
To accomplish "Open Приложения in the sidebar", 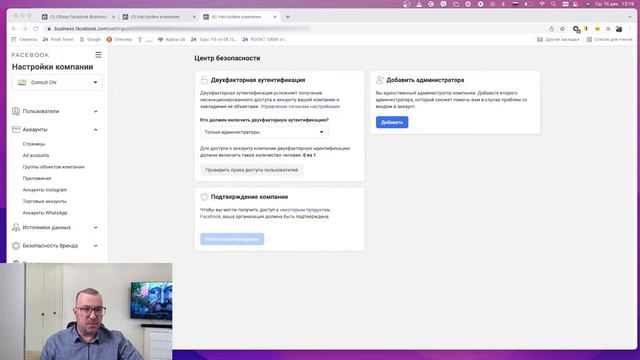I will click(x=37, y=178).
